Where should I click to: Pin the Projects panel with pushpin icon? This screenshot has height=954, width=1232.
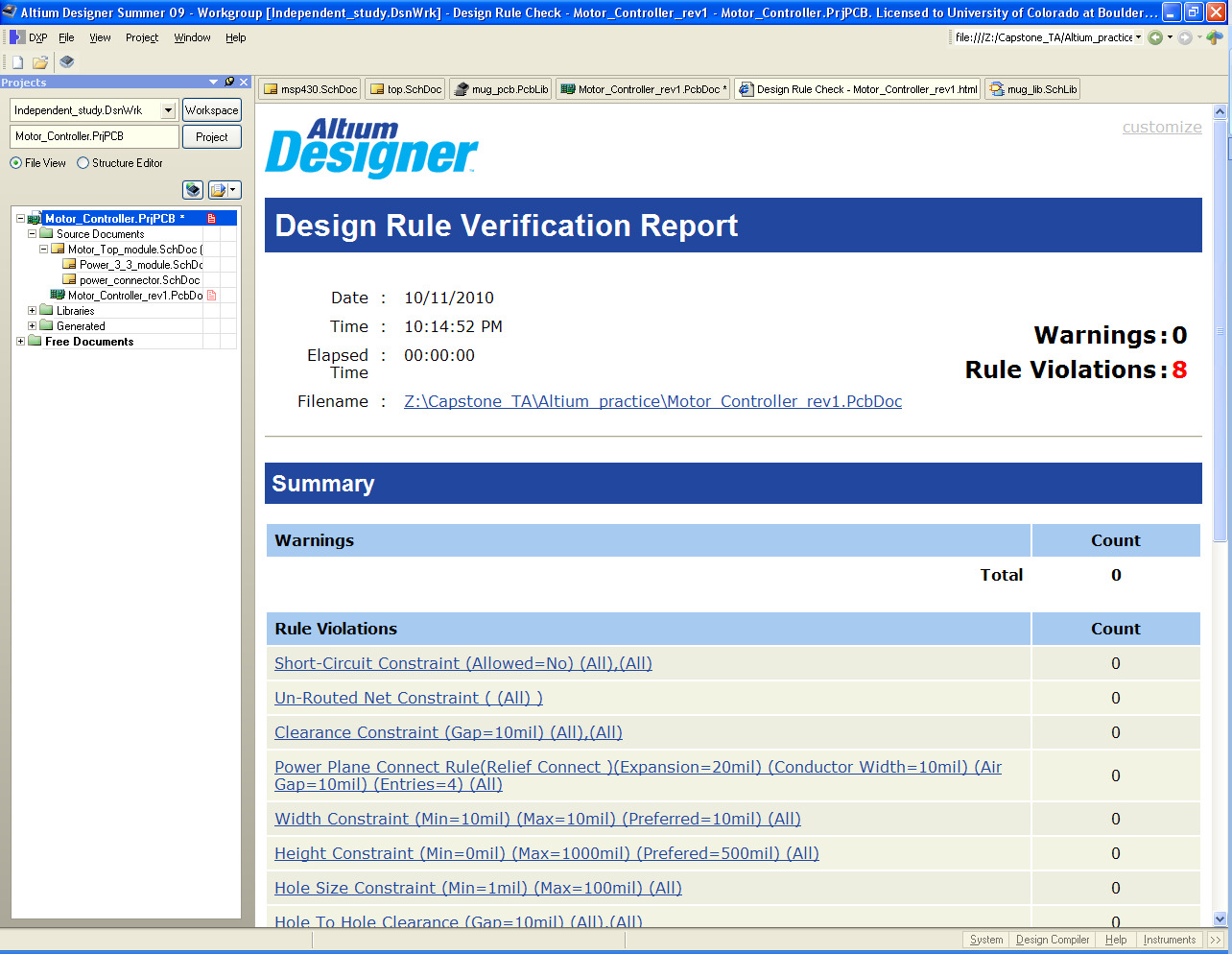229,83
